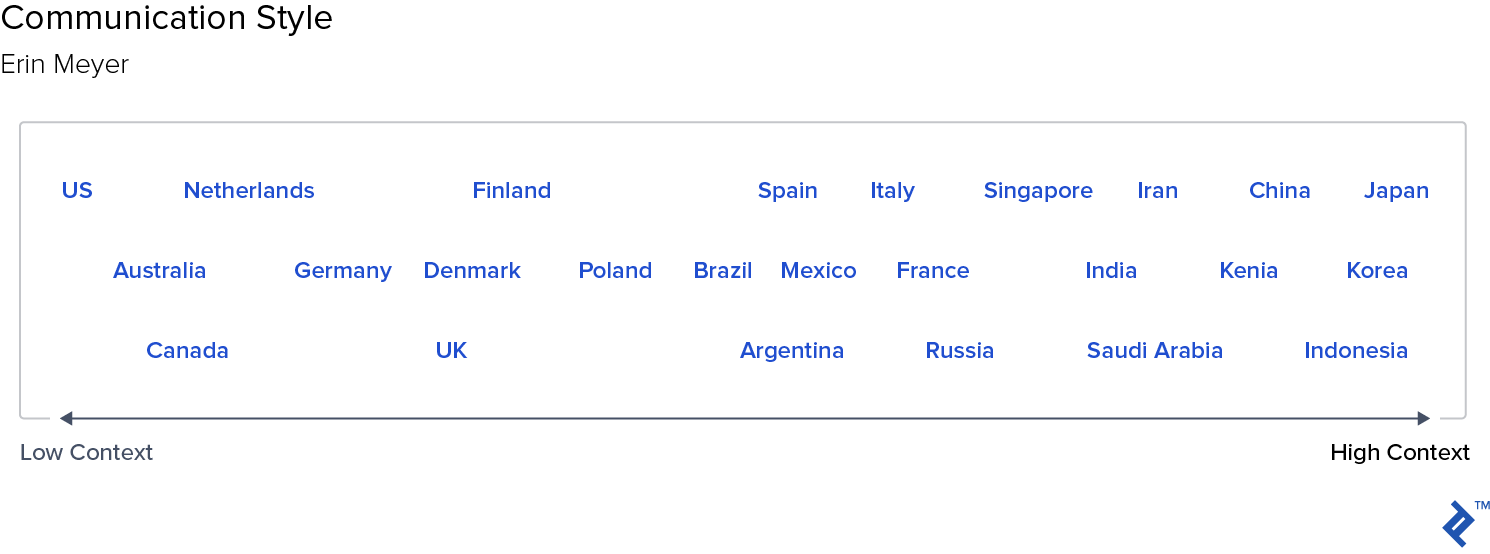Click the High Context axis label
Image resolution: width=1490 pixels, height=554 pixels.
tap(1400, 452)
